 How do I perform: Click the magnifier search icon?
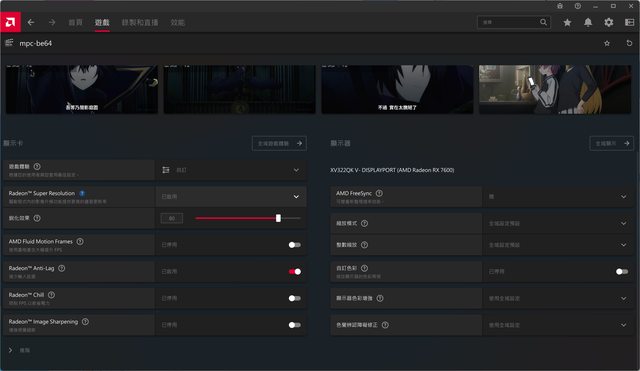point(543,22)
